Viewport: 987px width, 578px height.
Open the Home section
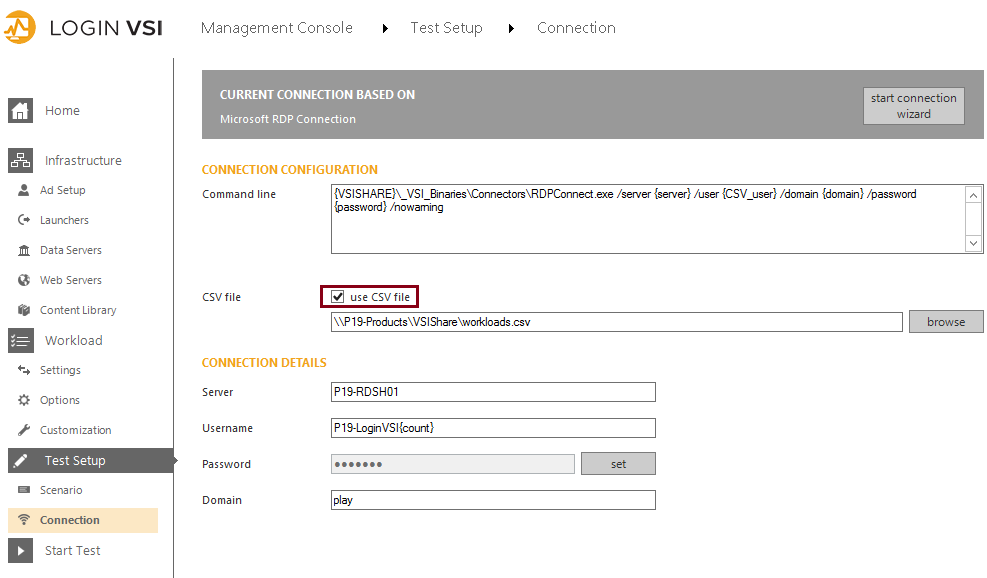pos(62,111)
